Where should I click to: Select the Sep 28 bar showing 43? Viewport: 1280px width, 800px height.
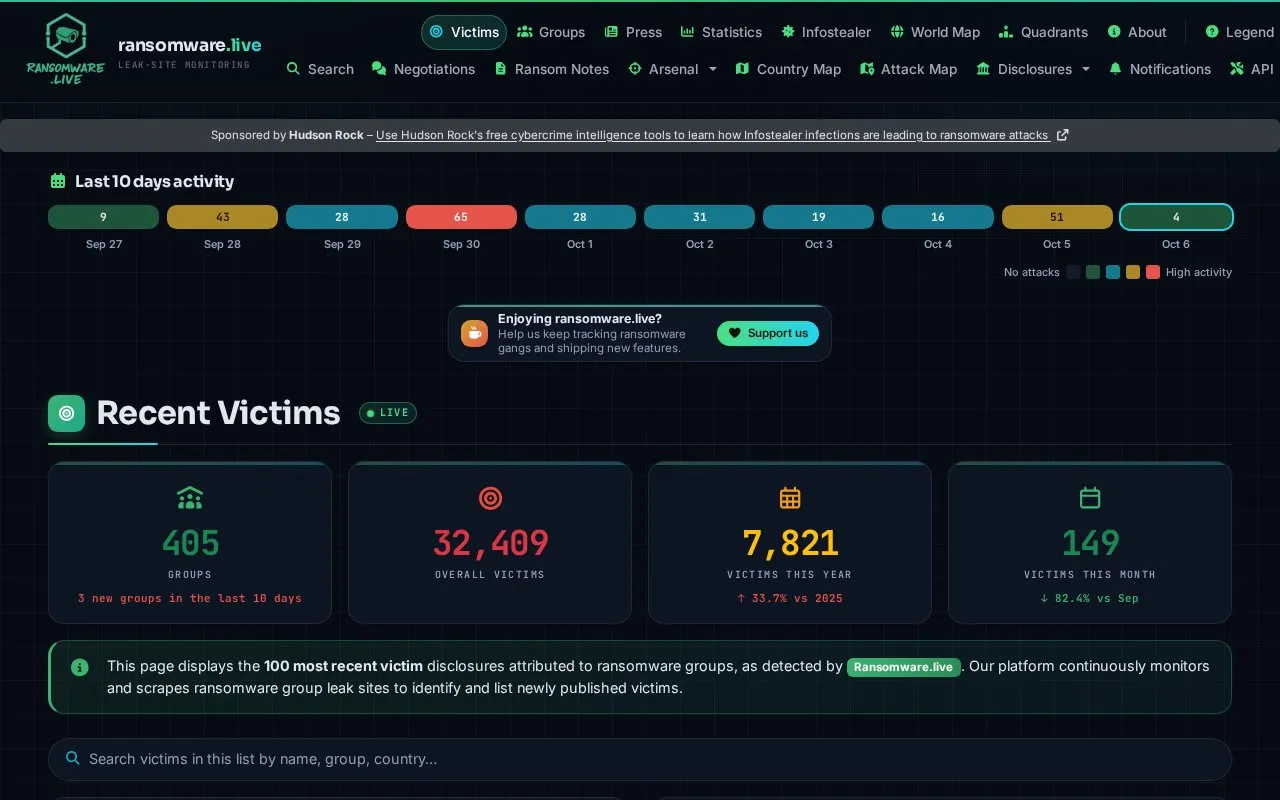click(222, 217)
